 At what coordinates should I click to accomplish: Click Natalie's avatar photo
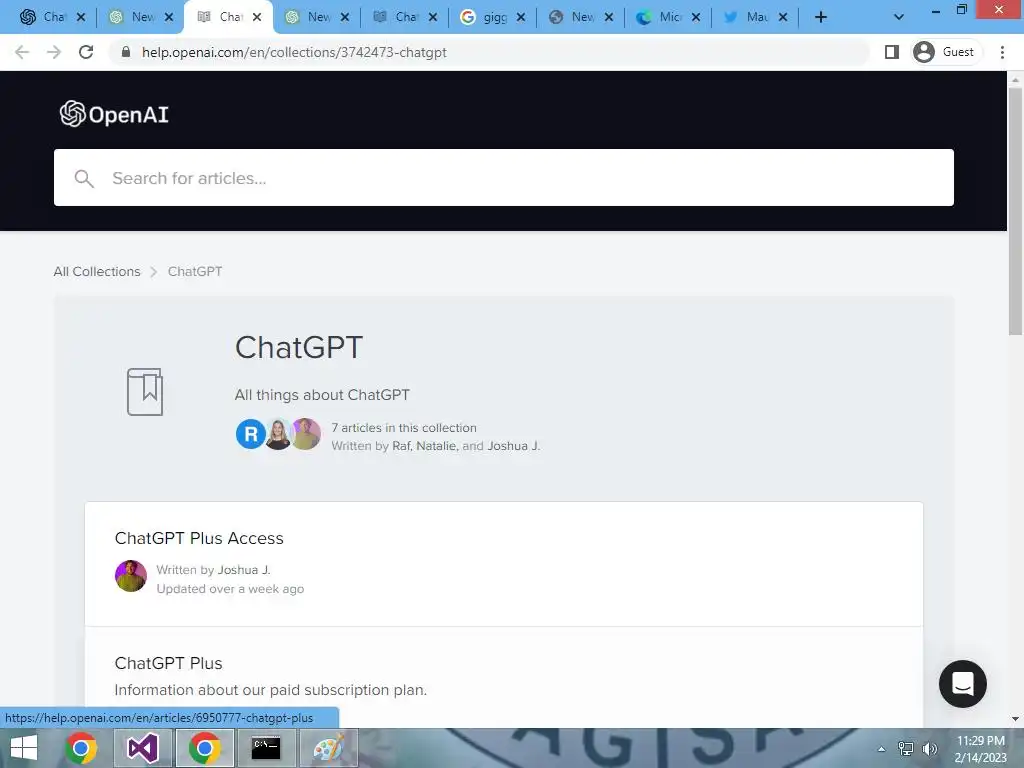click(278, 434)
